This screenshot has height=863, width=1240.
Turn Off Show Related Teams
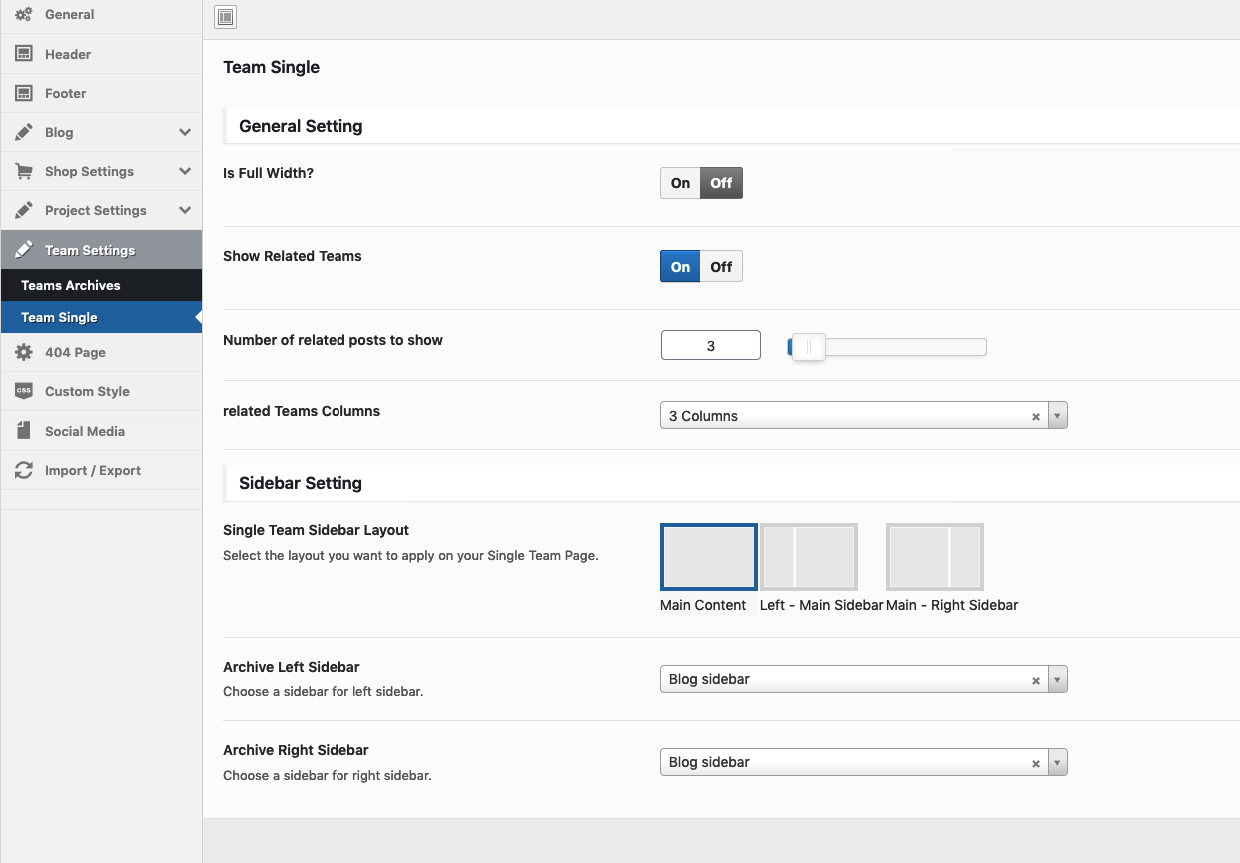[x=721, y=267]
